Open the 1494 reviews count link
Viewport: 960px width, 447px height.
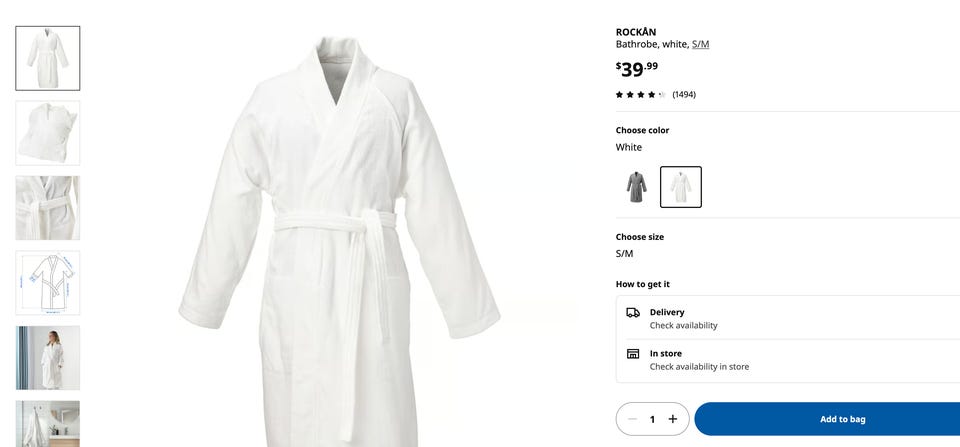(684, 94)
